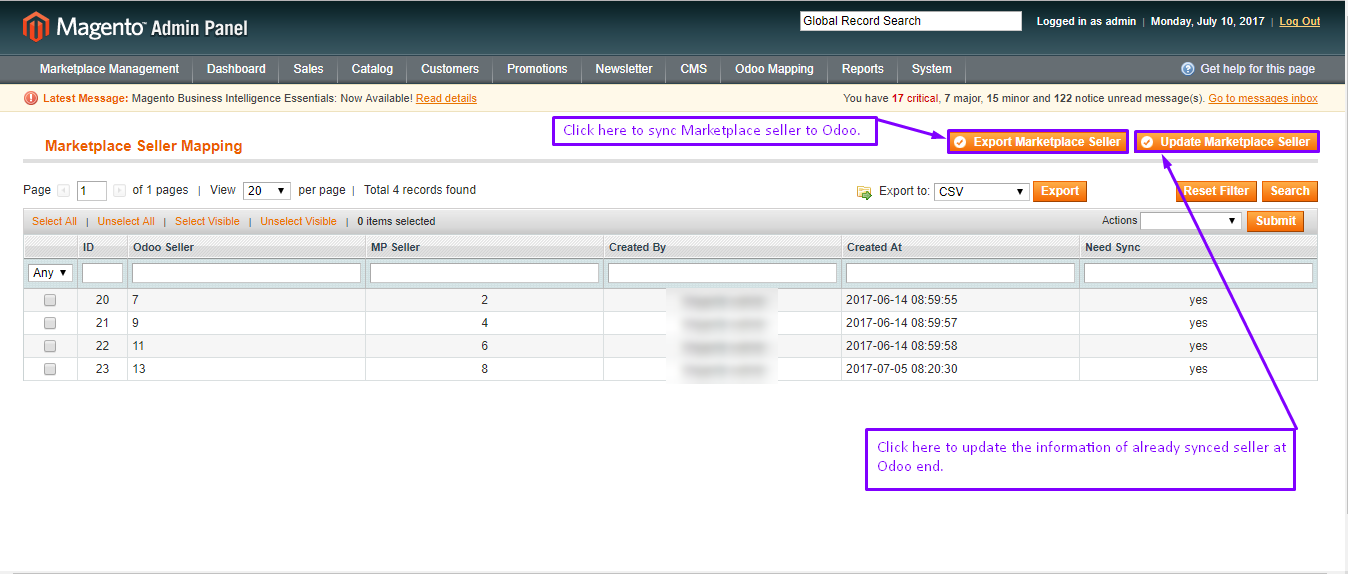
Task: Click the Reset Filter button
Action: [1216, 191]
